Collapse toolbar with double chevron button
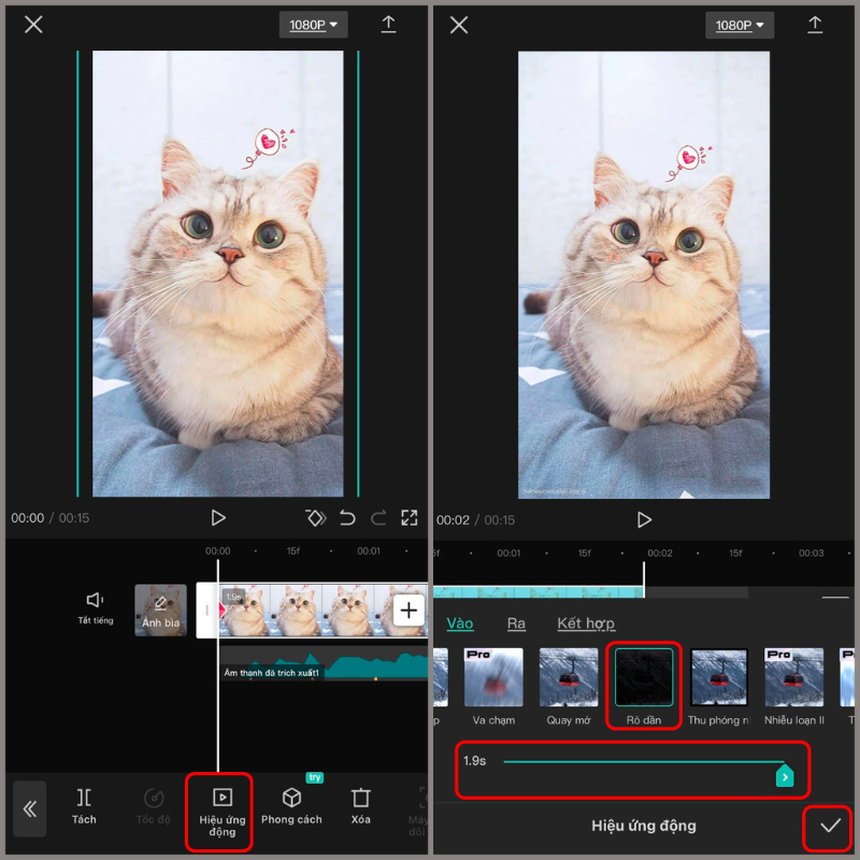Viewport: 860px width, 860px height. [30, 808]
